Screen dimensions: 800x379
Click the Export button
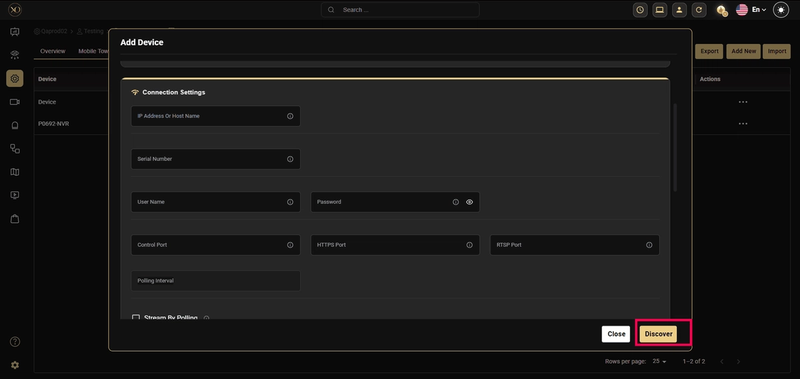click(x=709, y=51)
